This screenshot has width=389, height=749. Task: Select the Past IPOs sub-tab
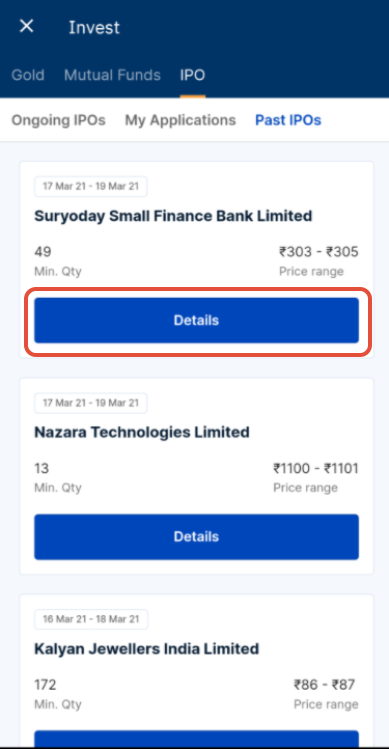[x=288, y=120]
